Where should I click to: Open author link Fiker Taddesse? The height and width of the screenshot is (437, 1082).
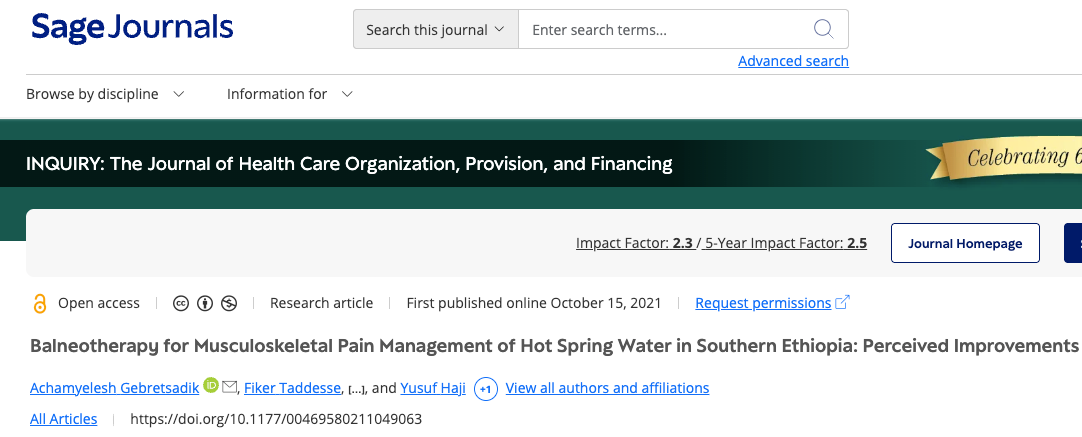(x=292, y=388)
